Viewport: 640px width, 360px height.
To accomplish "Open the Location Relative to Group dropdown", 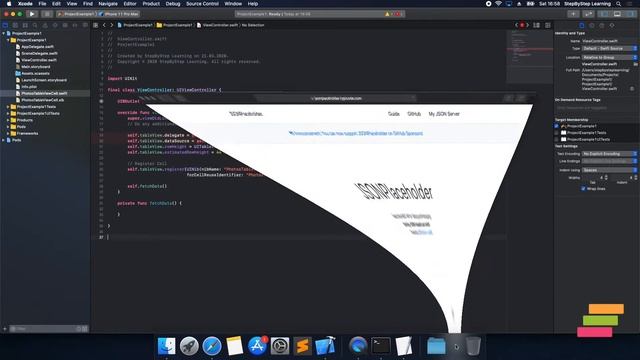I will coord(609,58).
